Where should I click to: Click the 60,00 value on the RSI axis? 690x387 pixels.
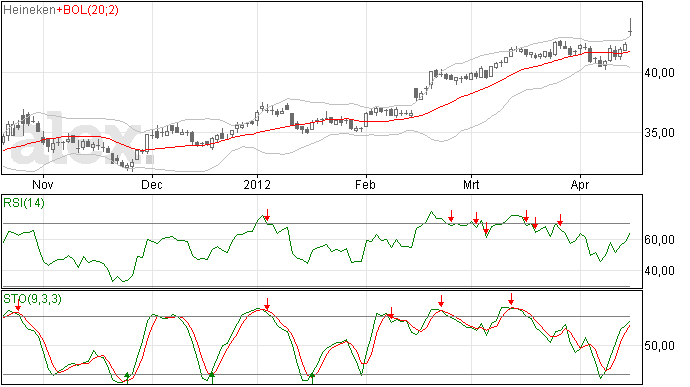point(660,240)
